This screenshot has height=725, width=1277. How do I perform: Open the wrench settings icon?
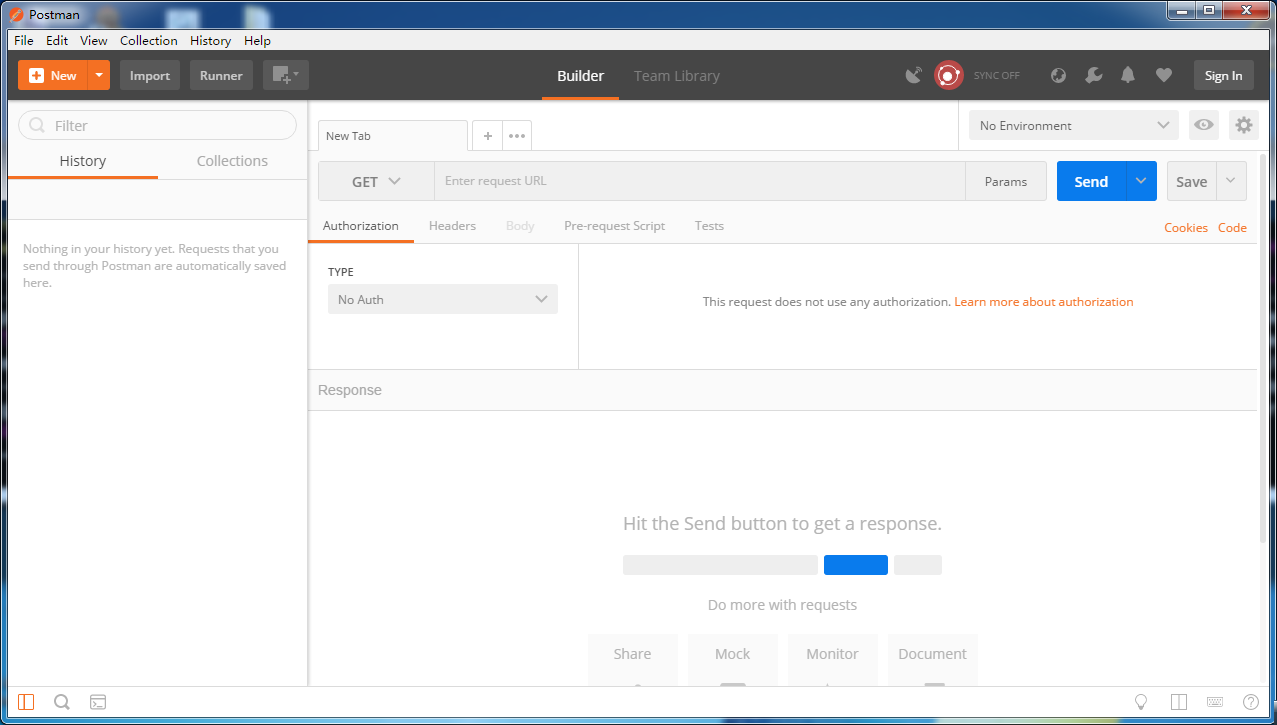pyautogui.click(x=1093, y=76)
